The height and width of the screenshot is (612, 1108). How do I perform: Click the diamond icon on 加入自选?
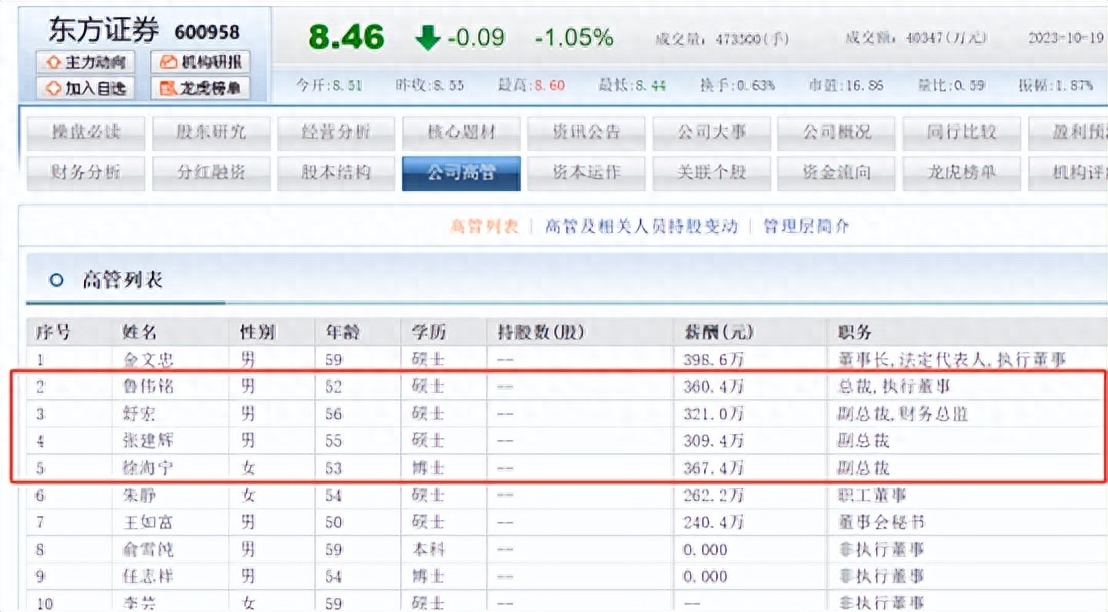(x=53, y=88)
